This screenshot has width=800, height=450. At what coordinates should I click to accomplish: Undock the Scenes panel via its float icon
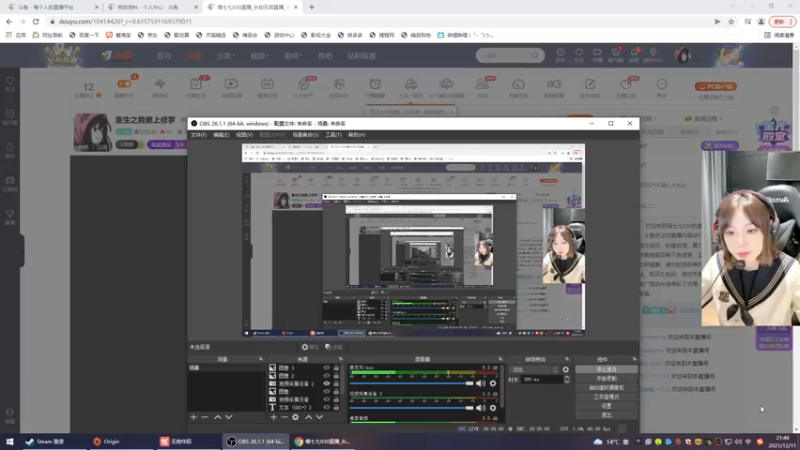261,359
